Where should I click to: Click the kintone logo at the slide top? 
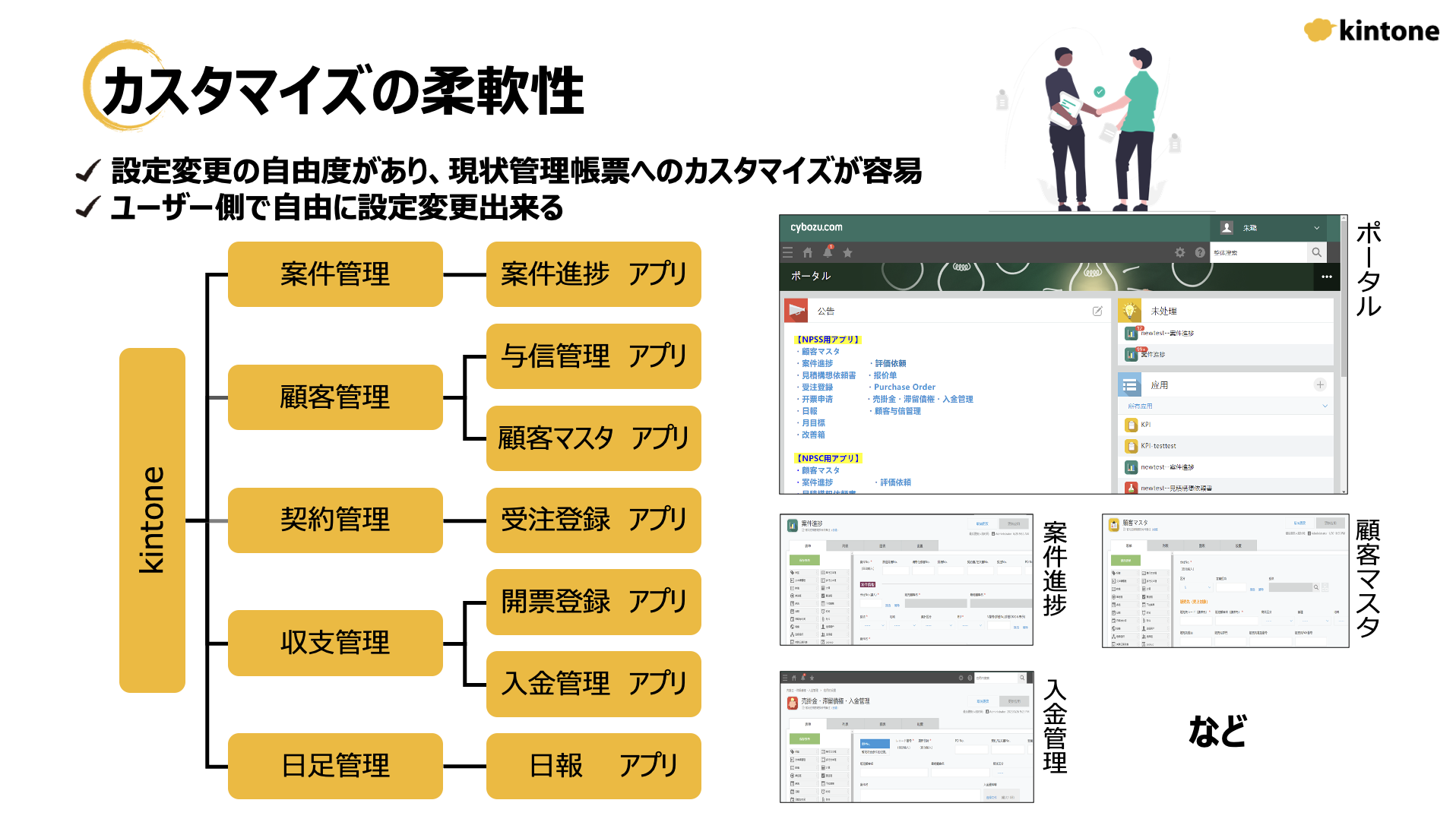coord(1371,30)
